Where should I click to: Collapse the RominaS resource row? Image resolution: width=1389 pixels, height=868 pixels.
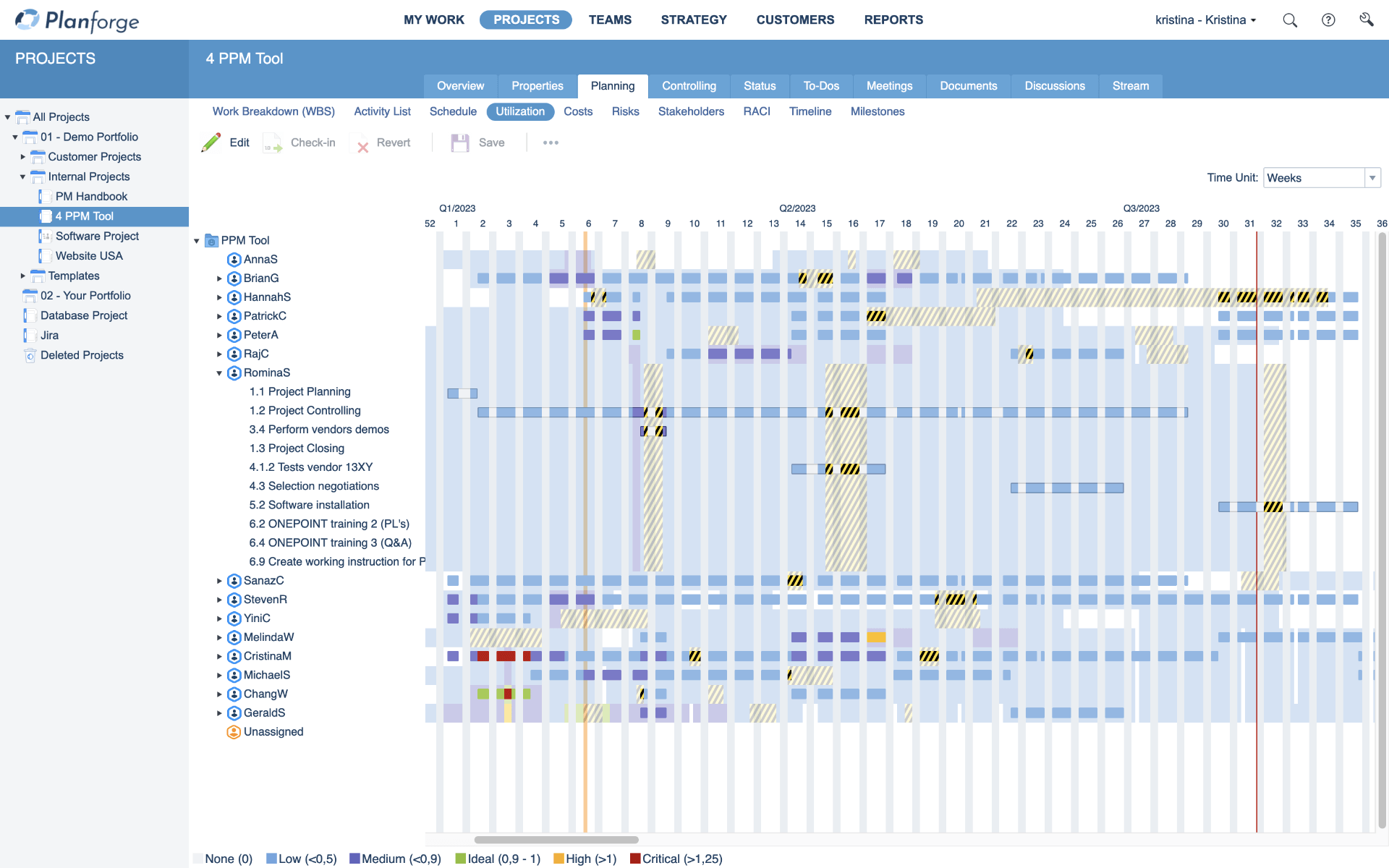tap(219, 373)
